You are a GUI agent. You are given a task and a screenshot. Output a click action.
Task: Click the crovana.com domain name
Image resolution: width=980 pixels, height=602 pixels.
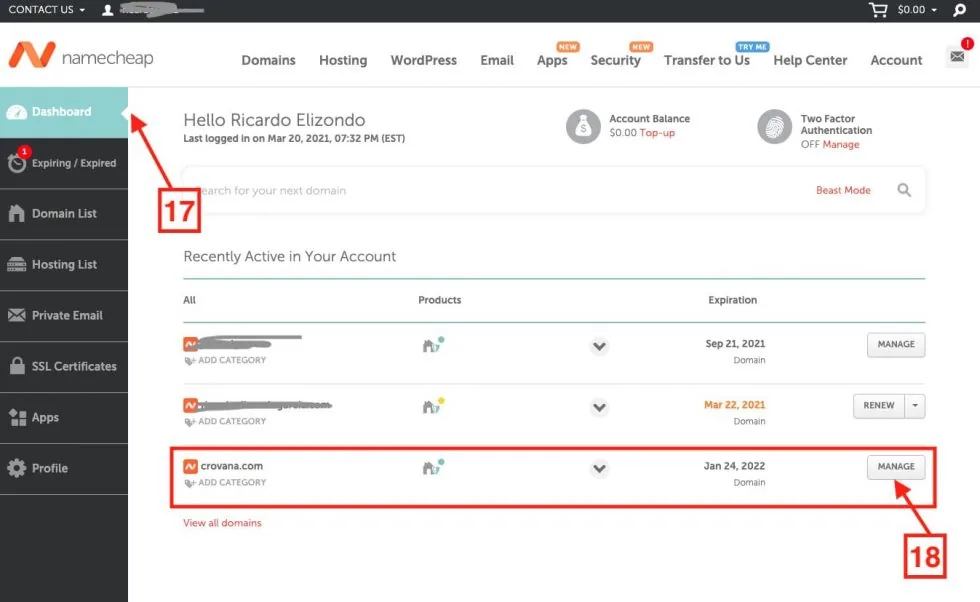[231, 466]
